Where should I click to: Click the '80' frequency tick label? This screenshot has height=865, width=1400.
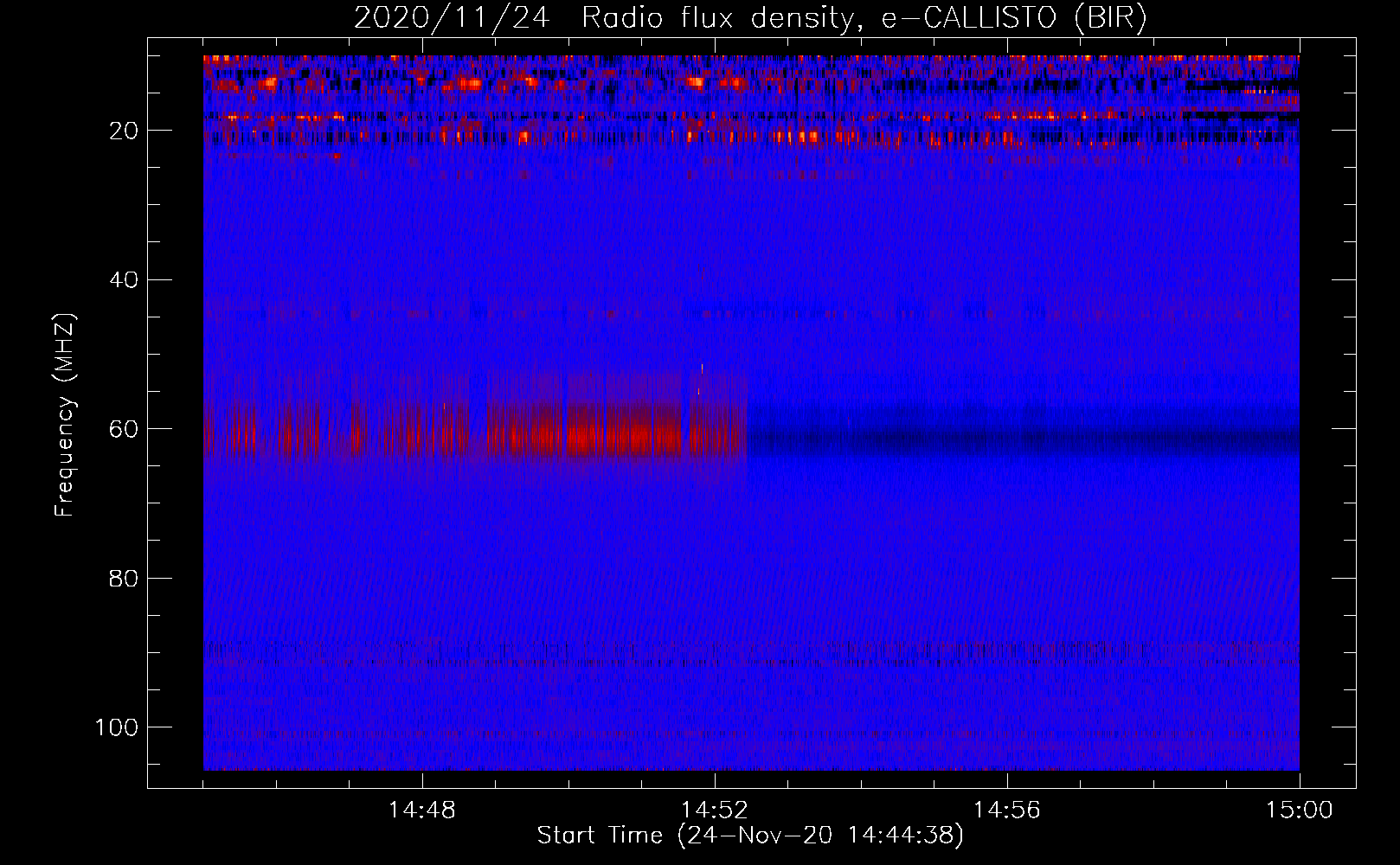pos(124,578)
